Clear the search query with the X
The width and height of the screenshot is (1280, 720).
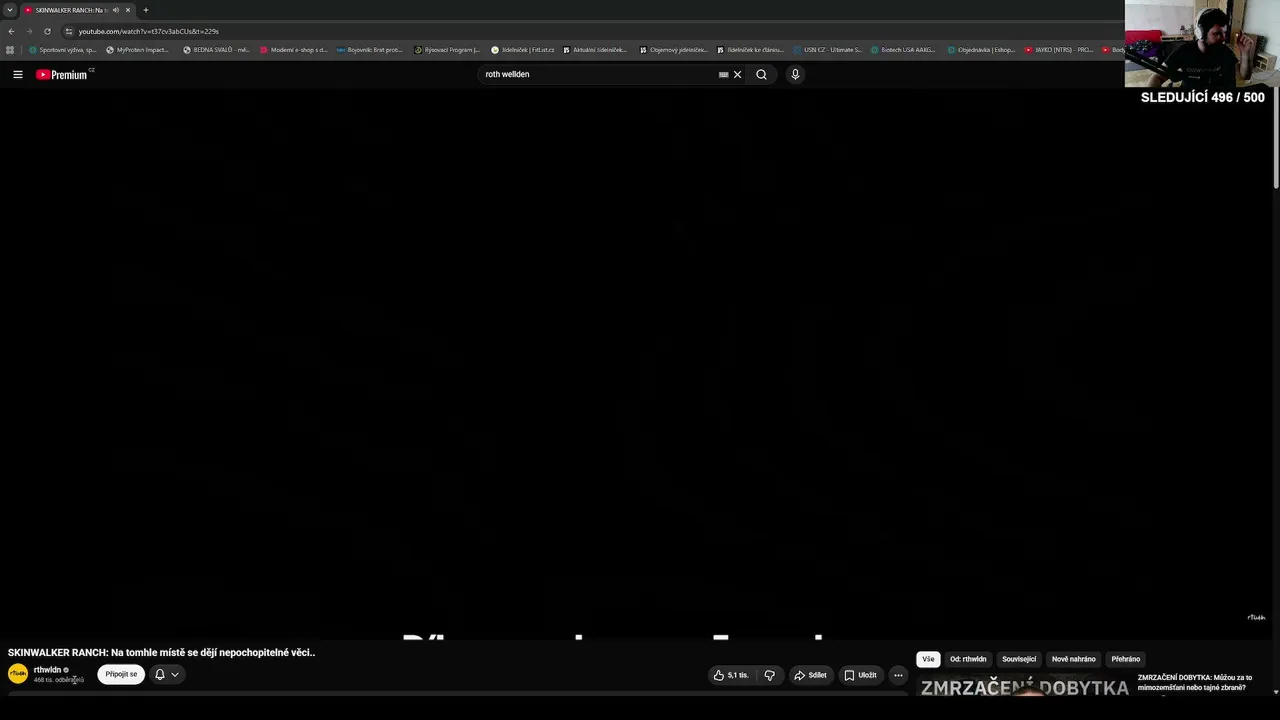(x=738, y=74)
